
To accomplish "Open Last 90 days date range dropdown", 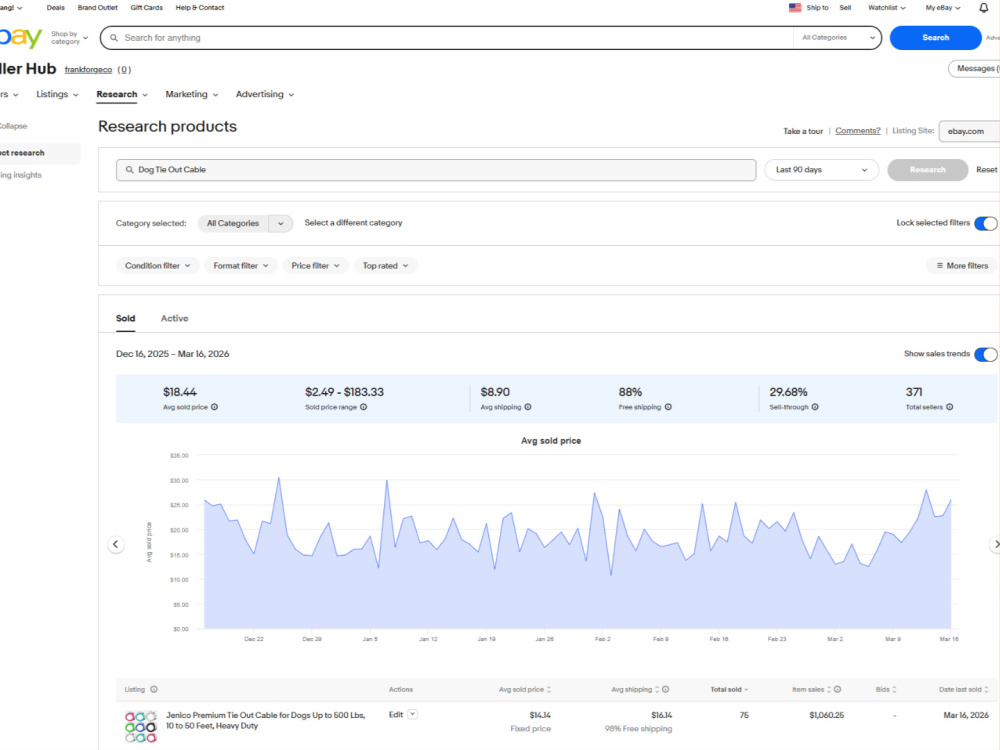I will [x=821, y=170].
